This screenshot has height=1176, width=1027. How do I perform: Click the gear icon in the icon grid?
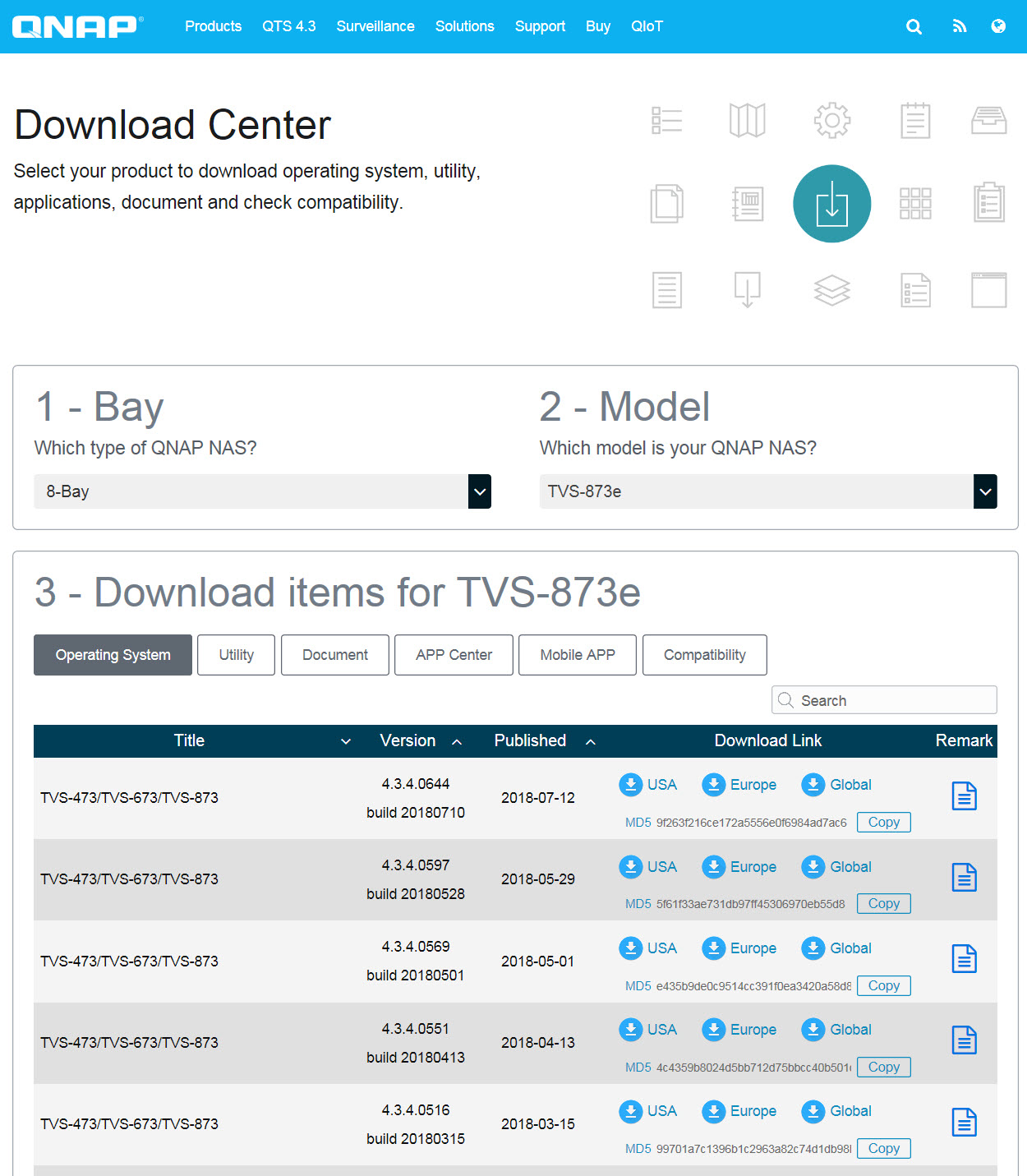pos(831,121)
